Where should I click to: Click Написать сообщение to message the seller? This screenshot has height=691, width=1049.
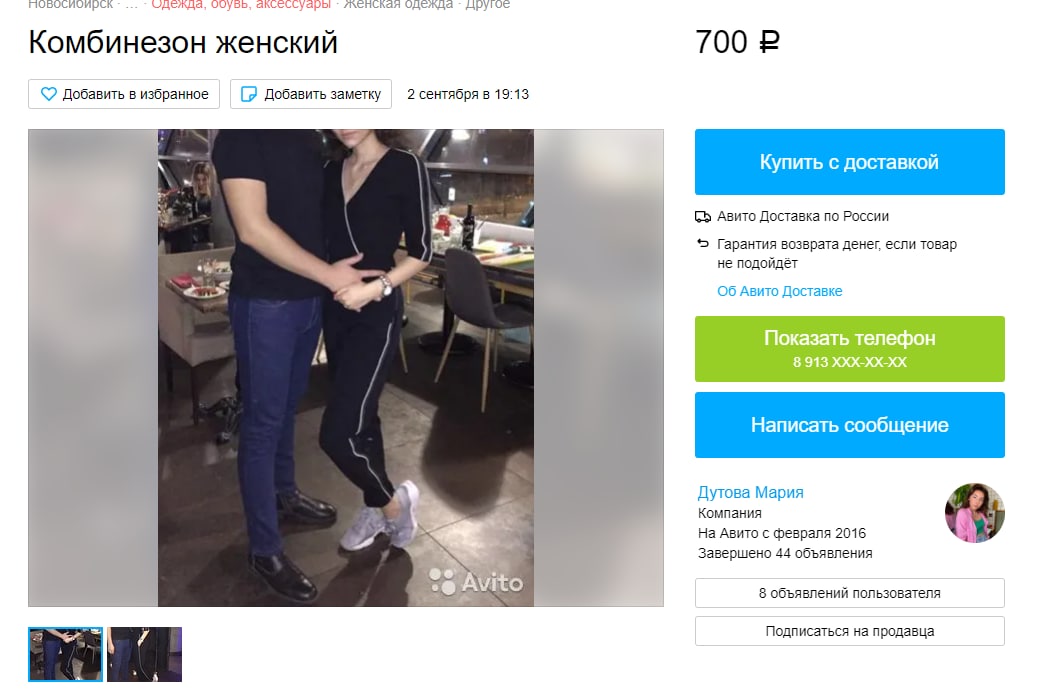click(x=850, y=425)
